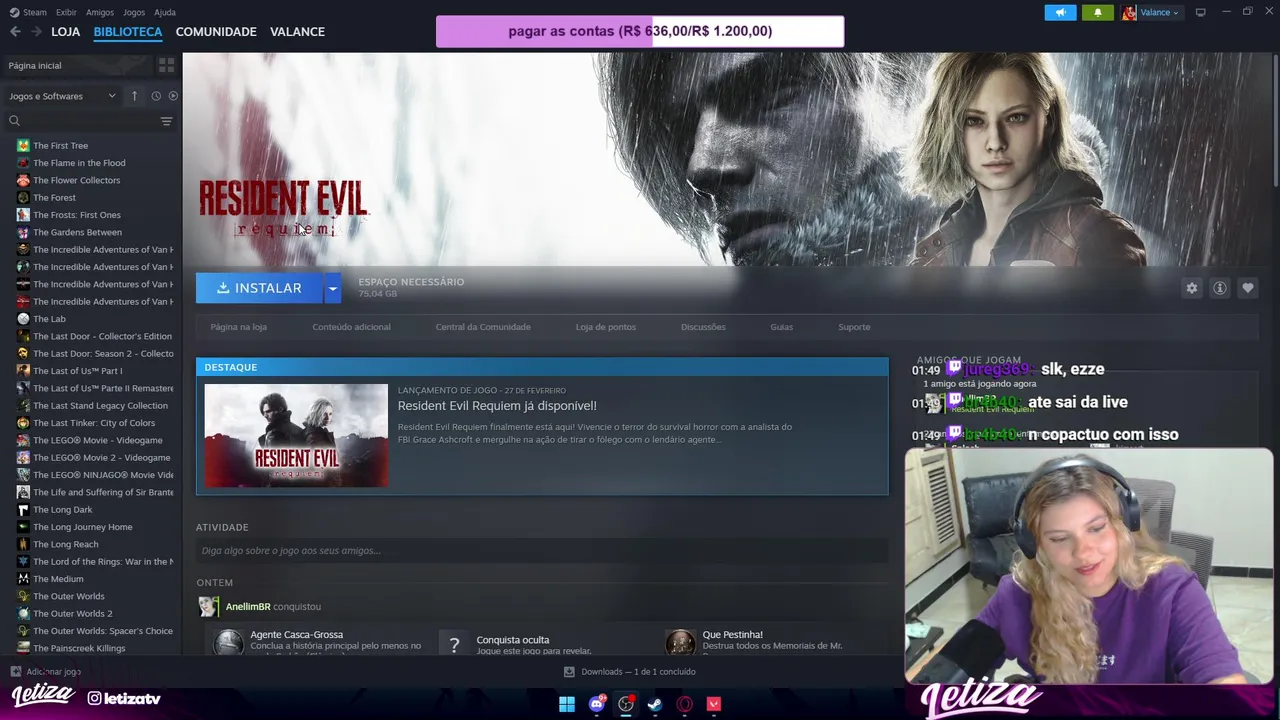Open Valorant taskbar icon
Screen dimensions: 1280x720
point(714,704)
